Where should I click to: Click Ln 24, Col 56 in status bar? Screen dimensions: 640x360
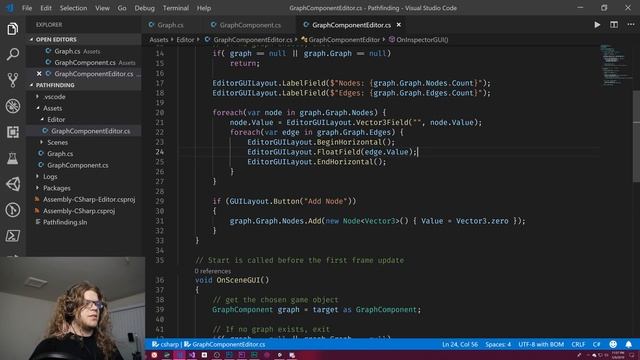tap(460, 344)
